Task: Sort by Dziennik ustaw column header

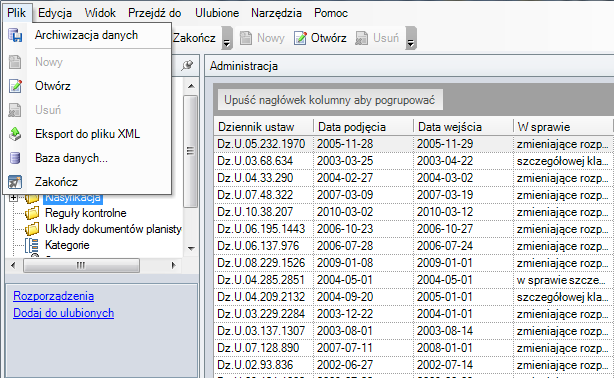Action: coord(264,127)
